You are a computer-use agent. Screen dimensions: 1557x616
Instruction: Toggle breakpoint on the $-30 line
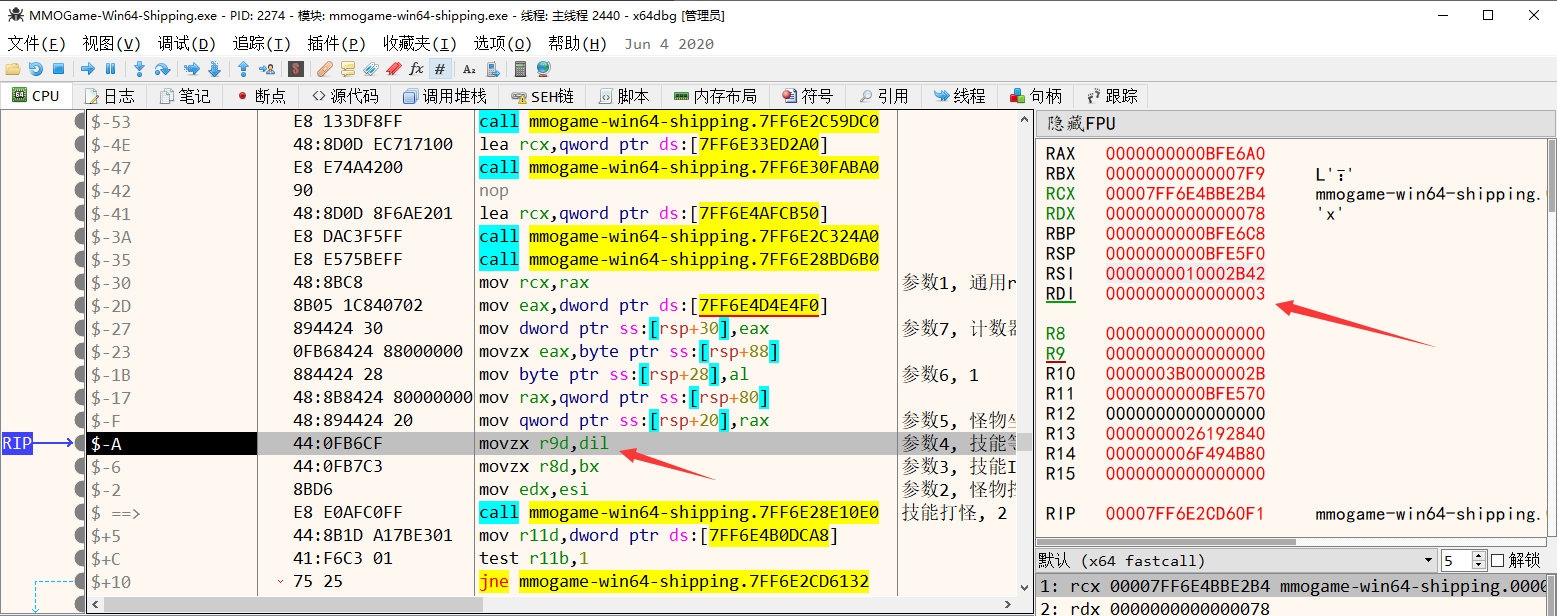80,283
